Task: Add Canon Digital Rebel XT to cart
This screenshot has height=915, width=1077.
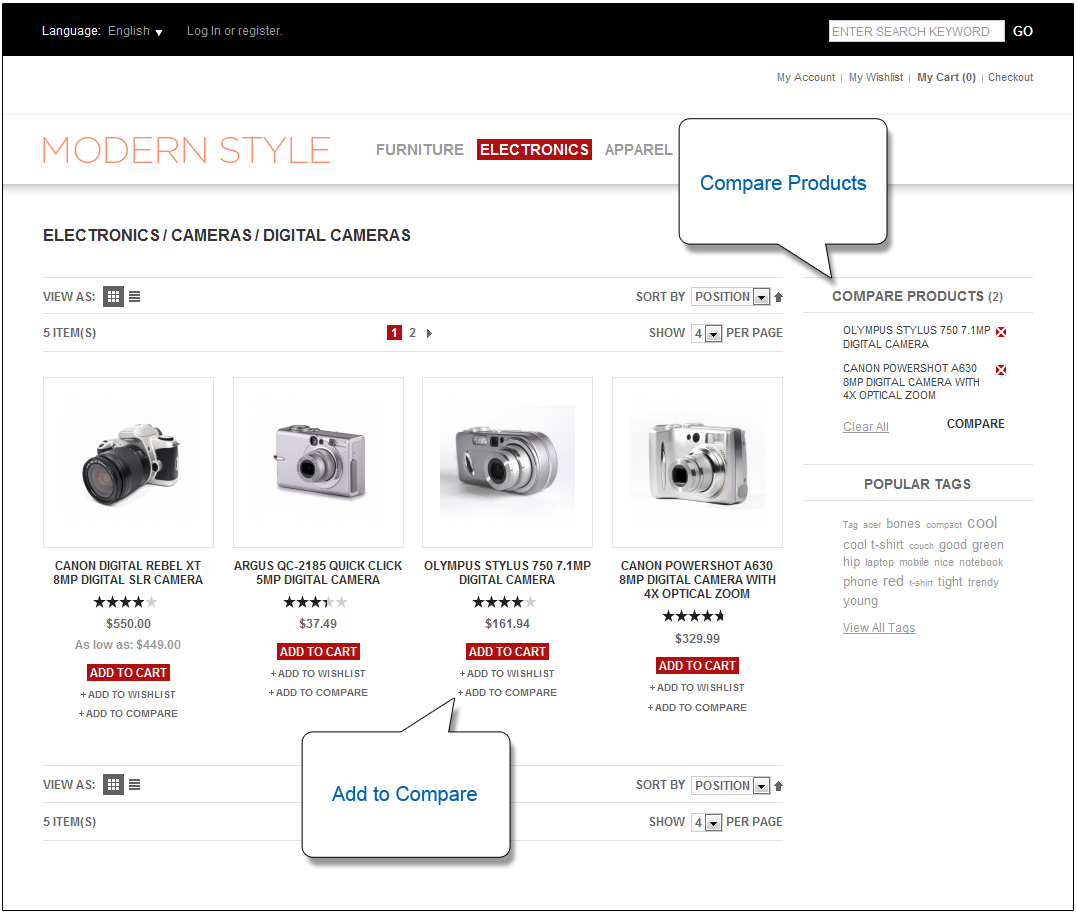Action: point(128,673)
